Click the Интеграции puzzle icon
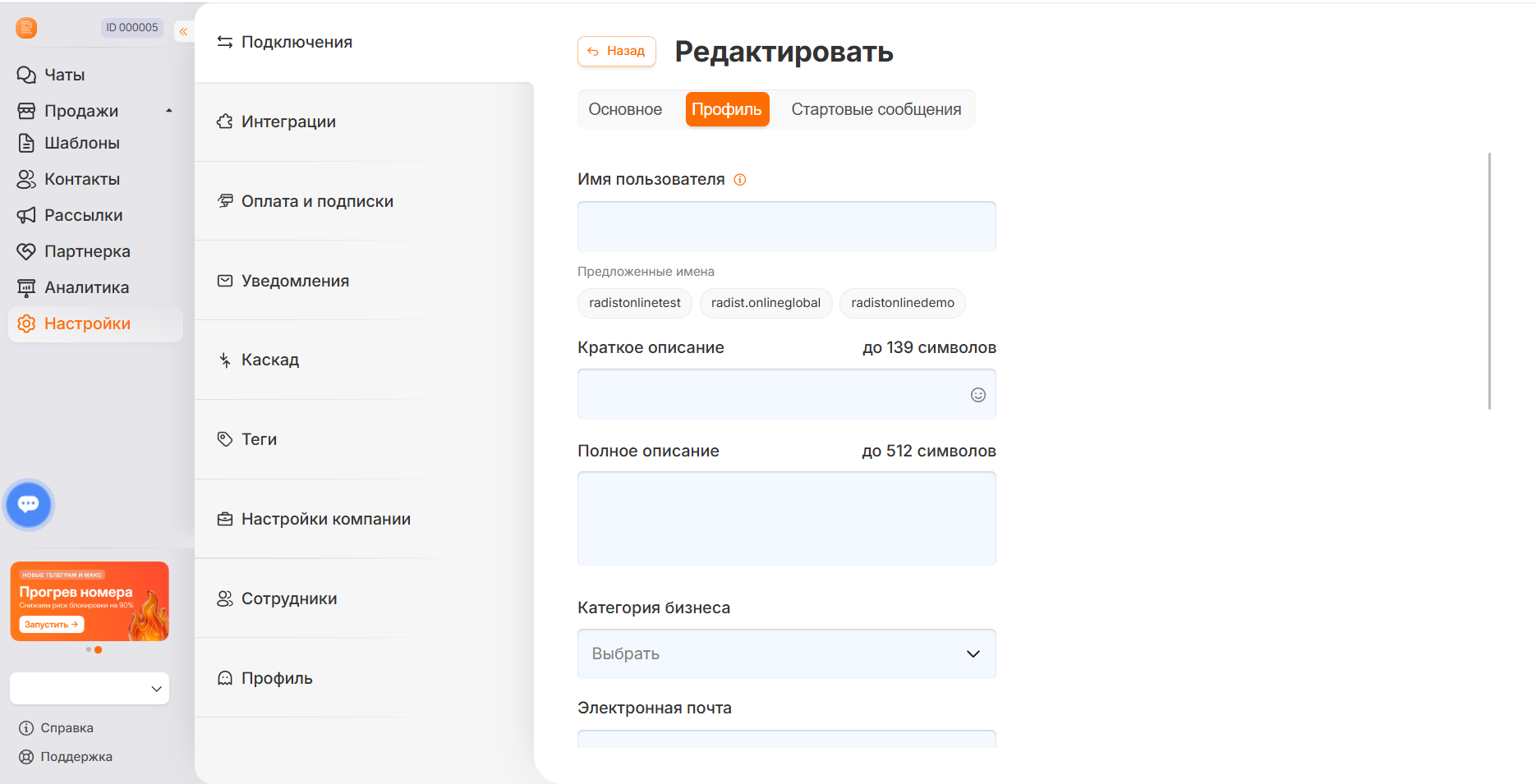Screen dimensions: 1536x784 (225, 121)
